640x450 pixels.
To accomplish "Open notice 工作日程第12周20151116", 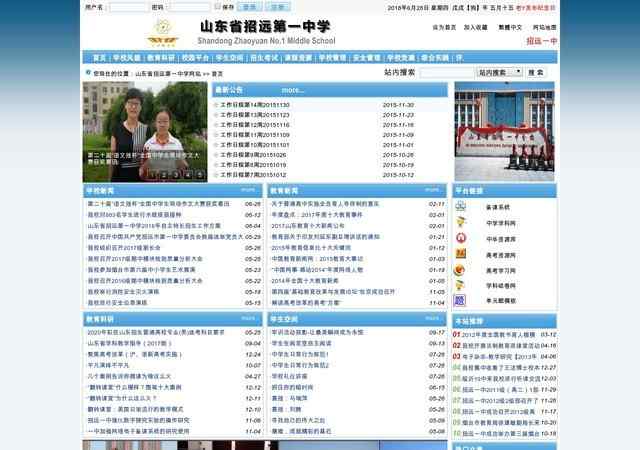I will coord(255,125).
